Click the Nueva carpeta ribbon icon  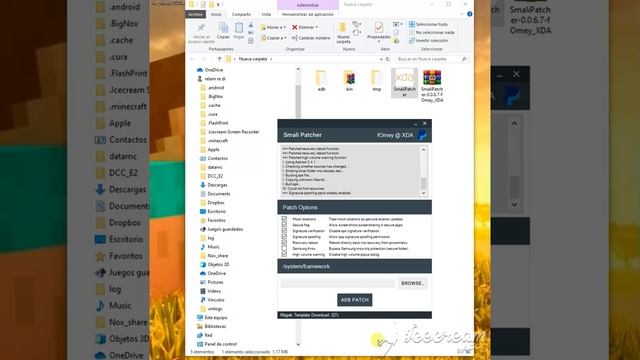[343, 28]
